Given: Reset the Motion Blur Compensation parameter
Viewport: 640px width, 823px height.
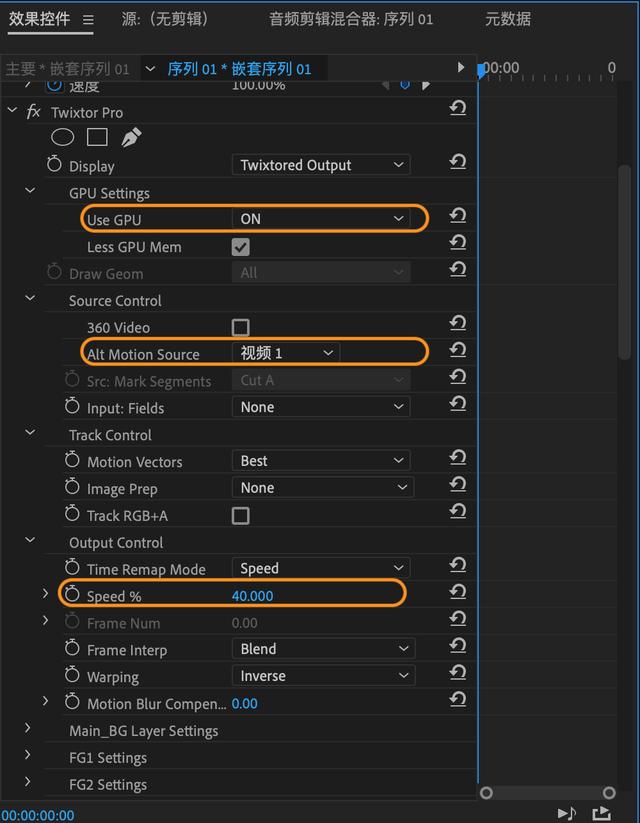Looking at the screenshot, I should [458, 699].
